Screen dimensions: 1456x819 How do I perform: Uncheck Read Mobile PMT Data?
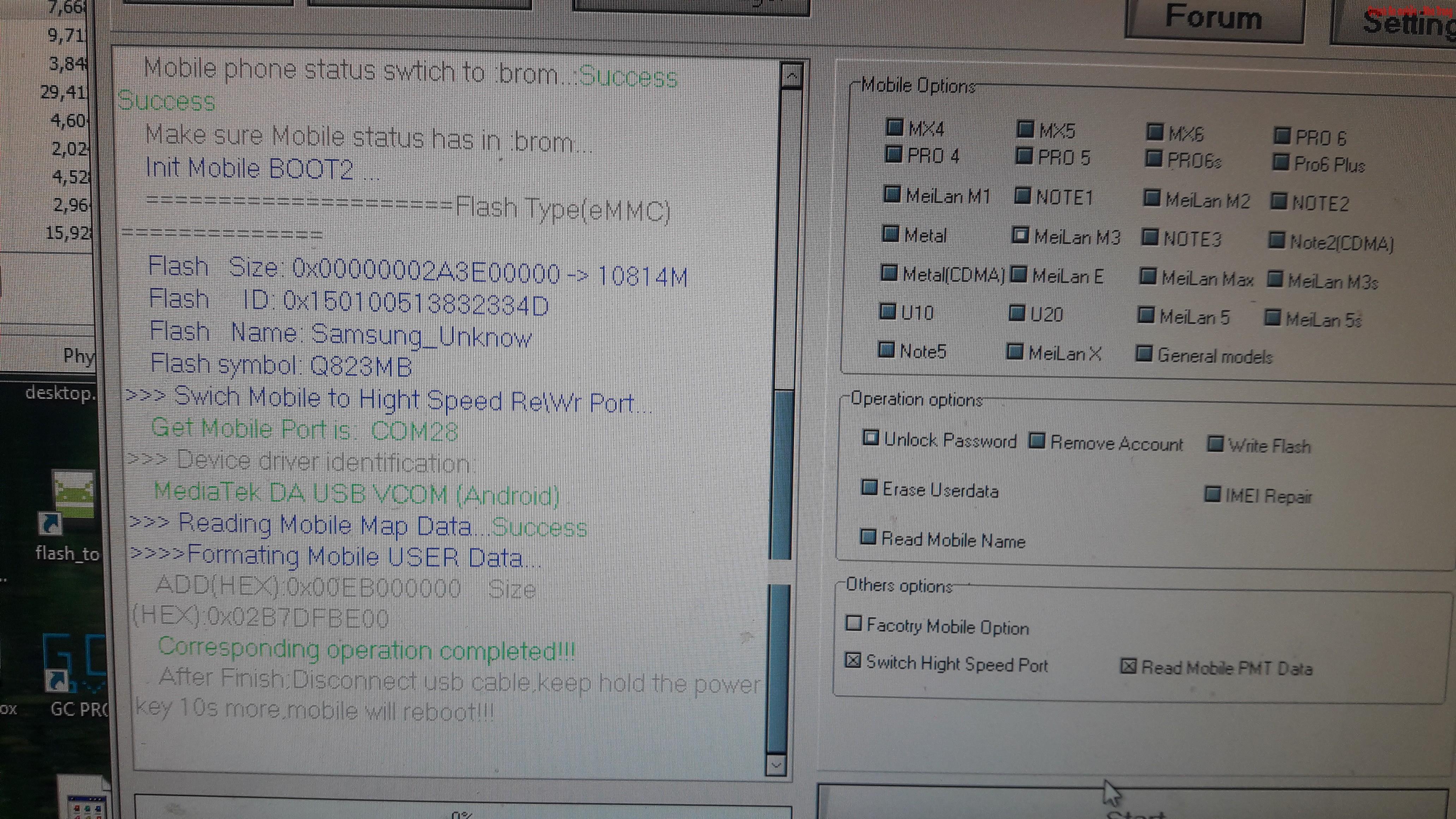pyautogui.click(x=1128, y=666)
